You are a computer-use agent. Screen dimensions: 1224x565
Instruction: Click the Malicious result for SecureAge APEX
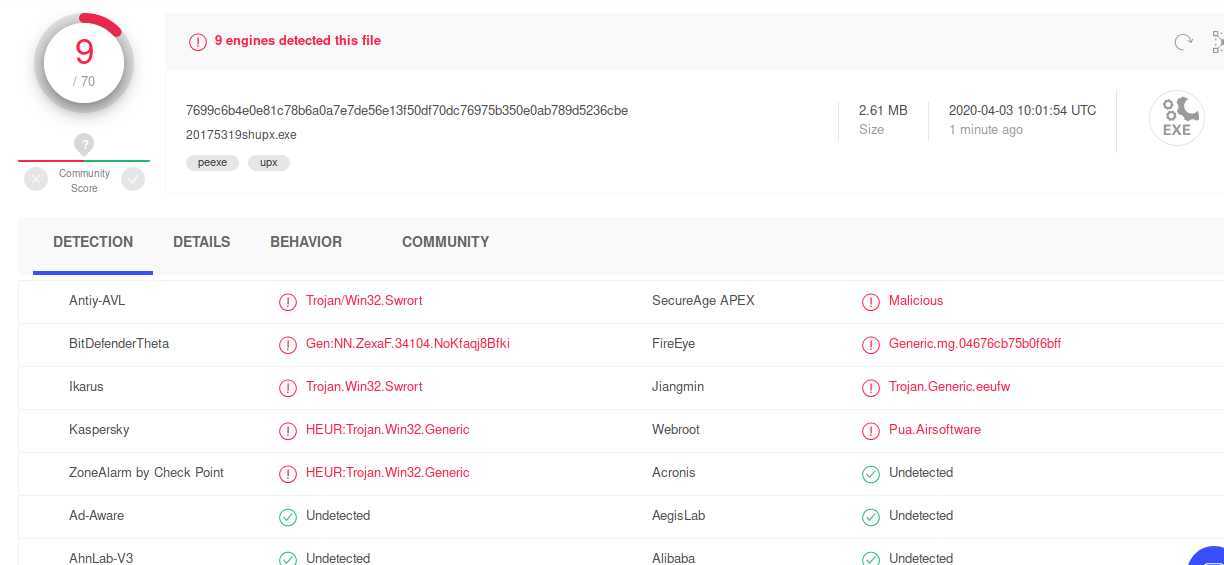tap(916, 300)
